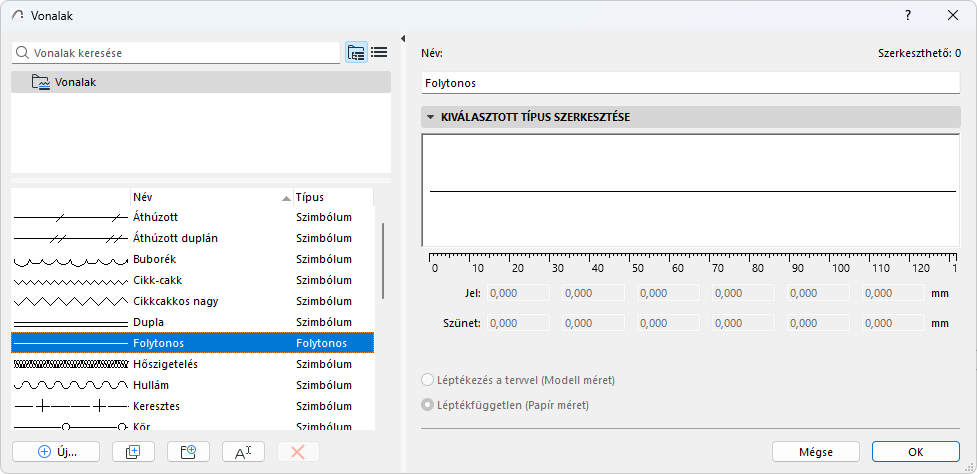Close the Vonalak dialog window
This screenshot has width=977, height=474.
(953, 16)
